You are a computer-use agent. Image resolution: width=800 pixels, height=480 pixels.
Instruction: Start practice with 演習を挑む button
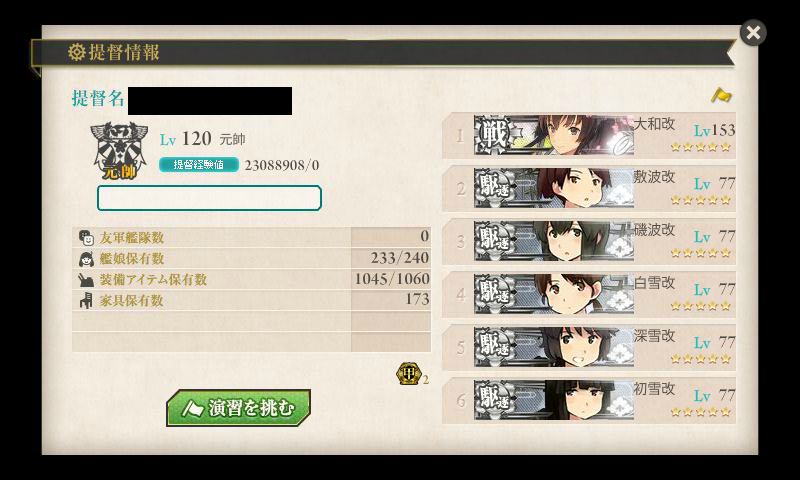238,408
